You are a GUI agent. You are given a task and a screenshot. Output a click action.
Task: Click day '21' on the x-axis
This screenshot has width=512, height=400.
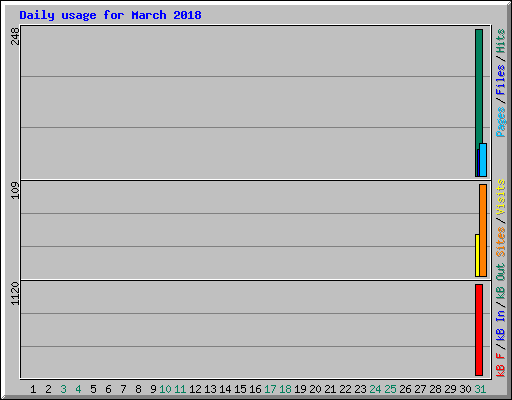330,389
